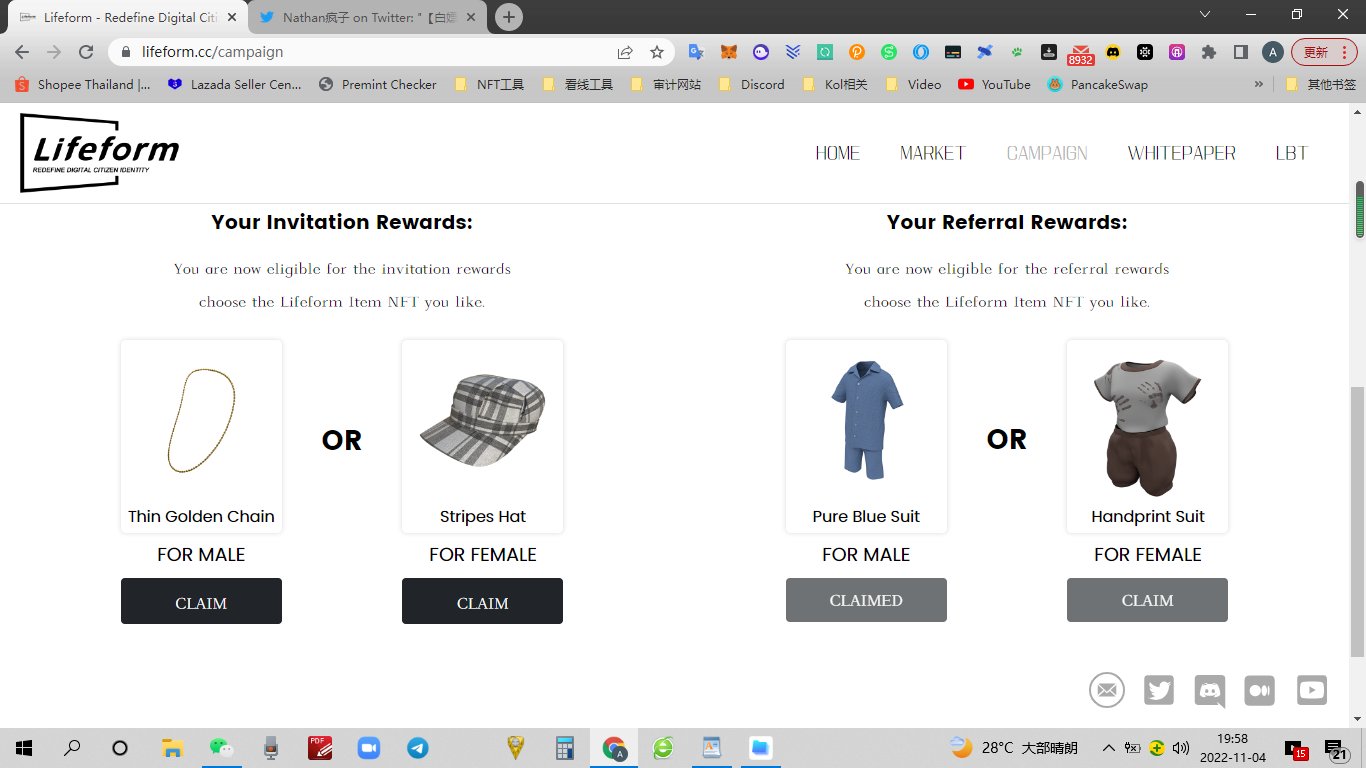This screenshot has height=768, width=1366.
Task: Select the Stripes Hat item image
Action: pos(482,421)
